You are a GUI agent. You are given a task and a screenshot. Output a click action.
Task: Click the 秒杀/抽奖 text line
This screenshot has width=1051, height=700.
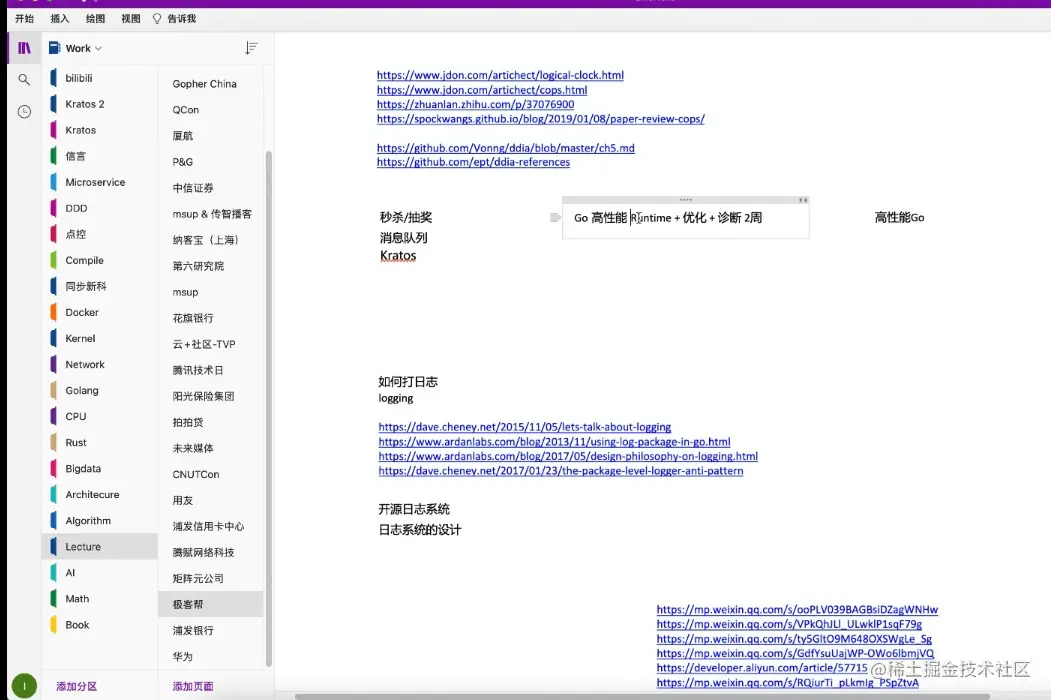(x=406, y=217)
